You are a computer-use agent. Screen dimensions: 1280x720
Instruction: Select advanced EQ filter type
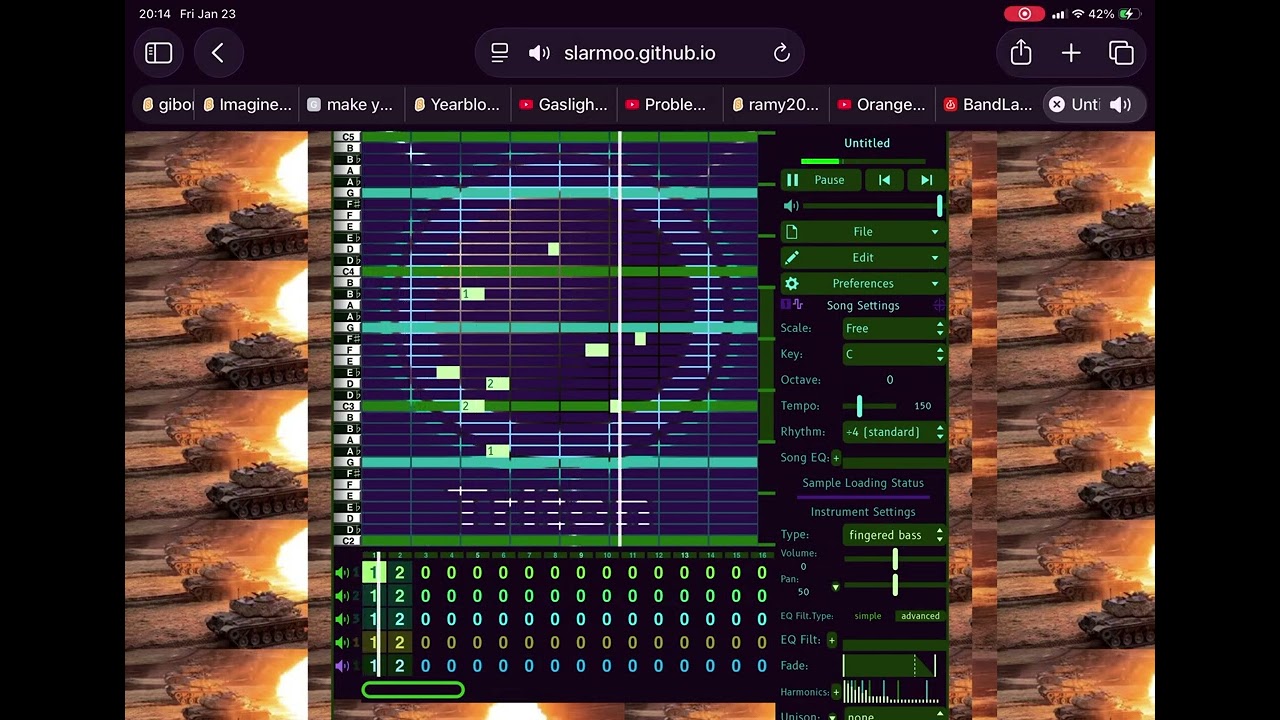(x=920, y=616)
